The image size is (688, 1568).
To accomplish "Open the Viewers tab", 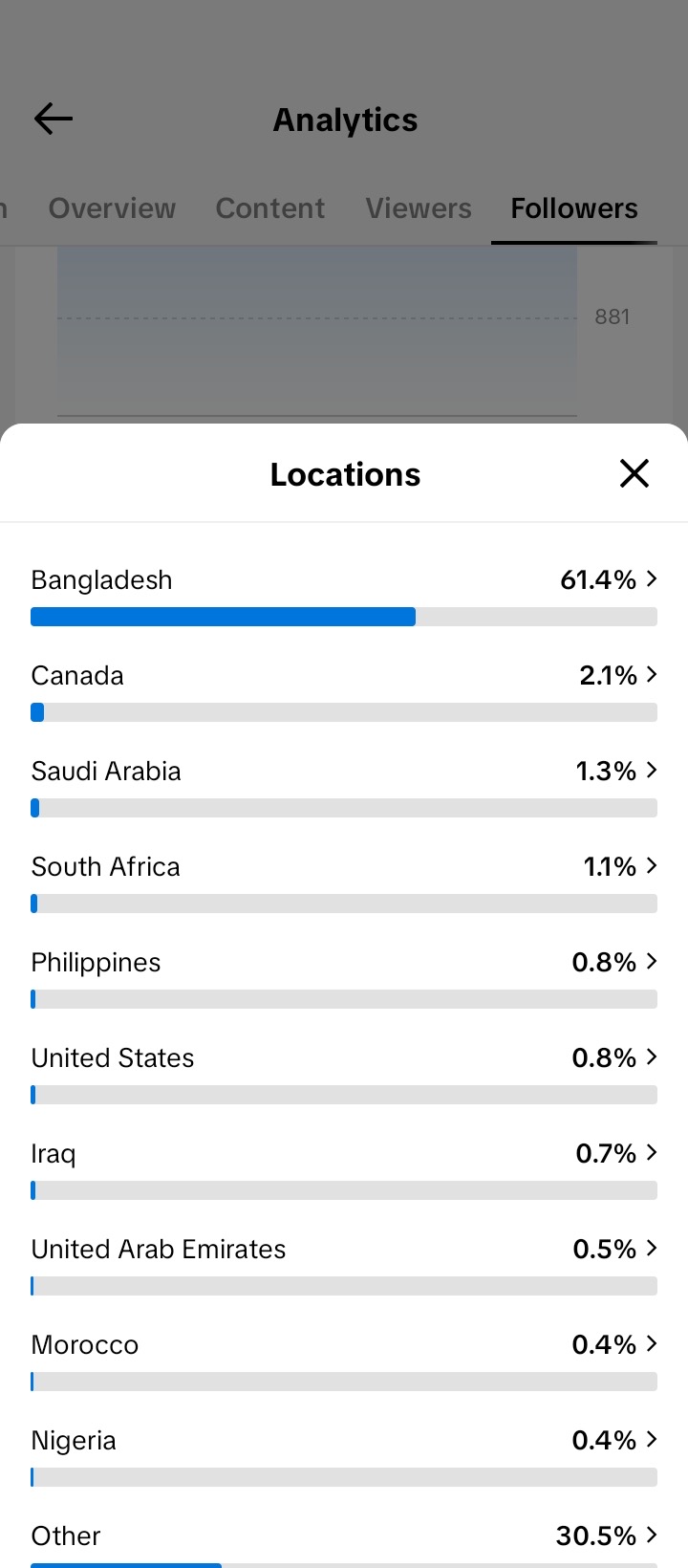I will pyautogui.click(x=419, y=208).
